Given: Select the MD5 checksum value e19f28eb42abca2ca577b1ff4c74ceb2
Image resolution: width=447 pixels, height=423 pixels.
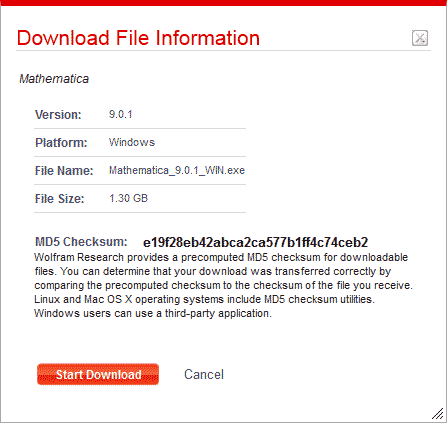Looking at the screenshot, I should 255,242.
